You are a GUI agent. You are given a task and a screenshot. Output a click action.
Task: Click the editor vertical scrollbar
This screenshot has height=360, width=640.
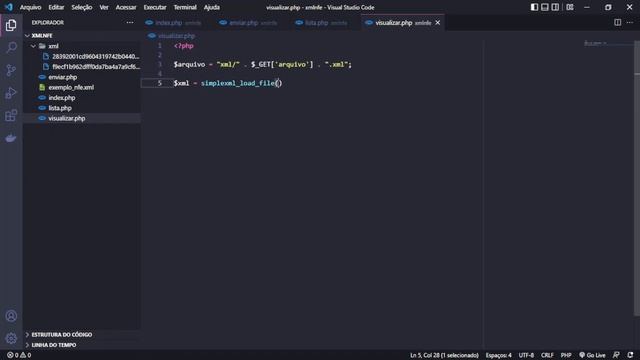click(x=637, y=178)
